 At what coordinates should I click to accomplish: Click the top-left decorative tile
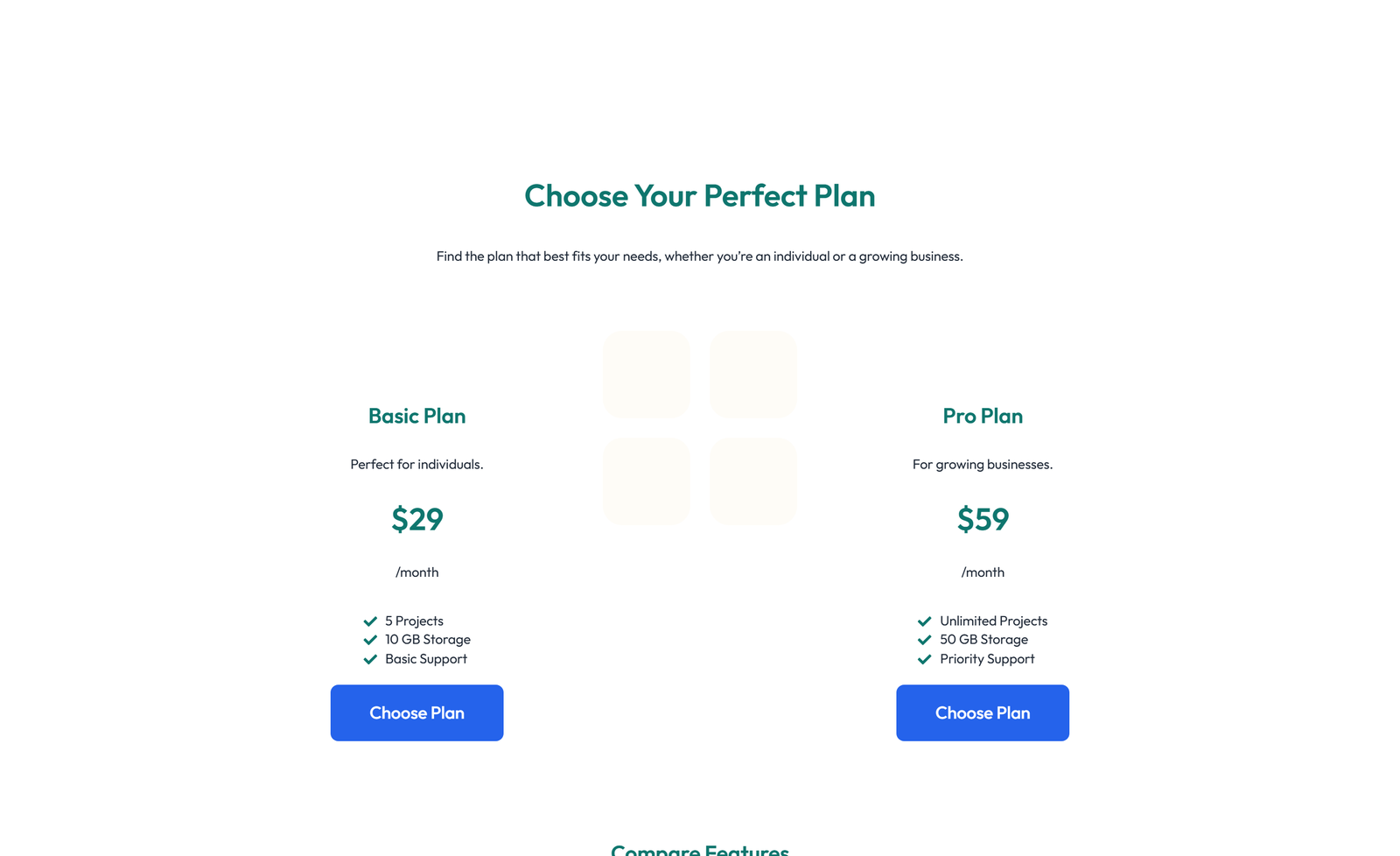[x=647, y=374]
